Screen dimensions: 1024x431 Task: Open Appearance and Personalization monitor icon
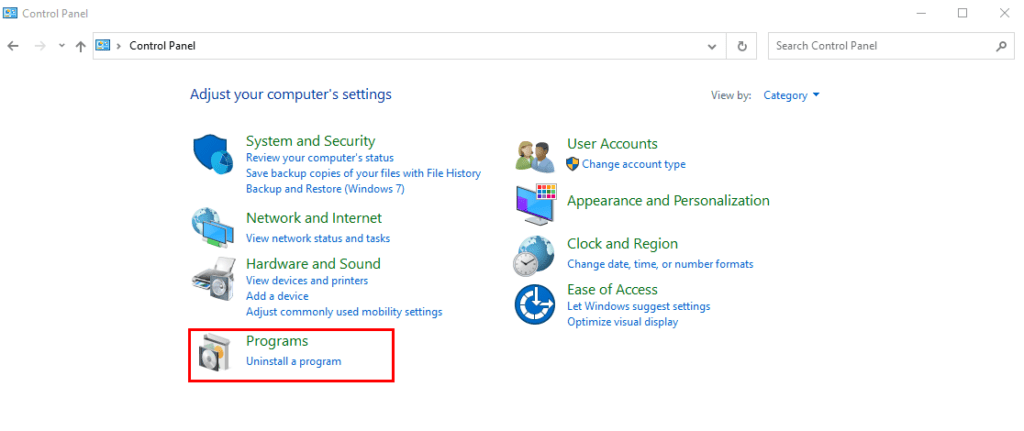[536, 204]
